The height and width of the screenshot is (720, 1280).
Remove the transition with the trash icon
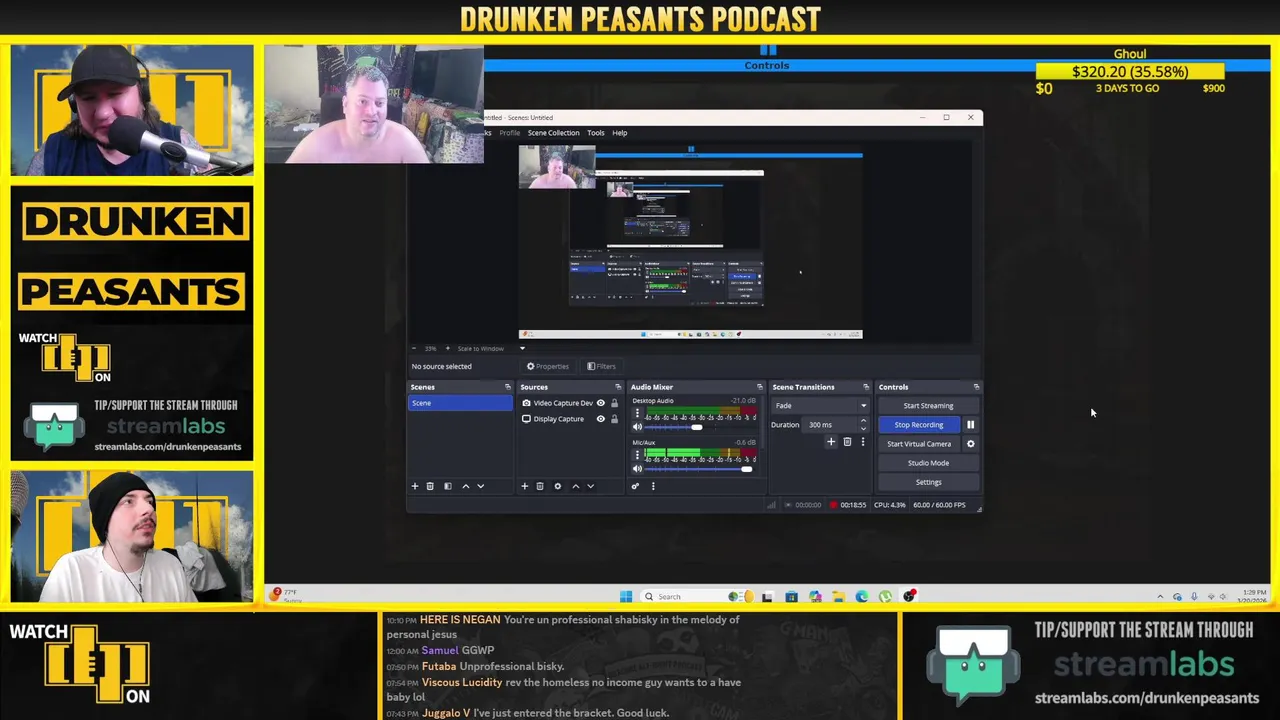click(x=847, y=442)
